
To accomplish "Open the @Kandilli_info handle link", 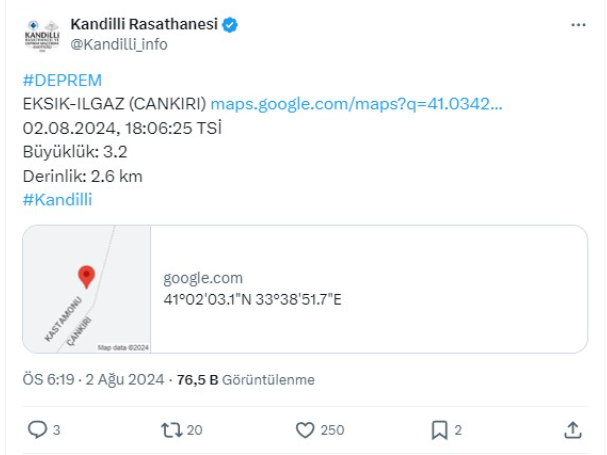I will coord(119,44).
